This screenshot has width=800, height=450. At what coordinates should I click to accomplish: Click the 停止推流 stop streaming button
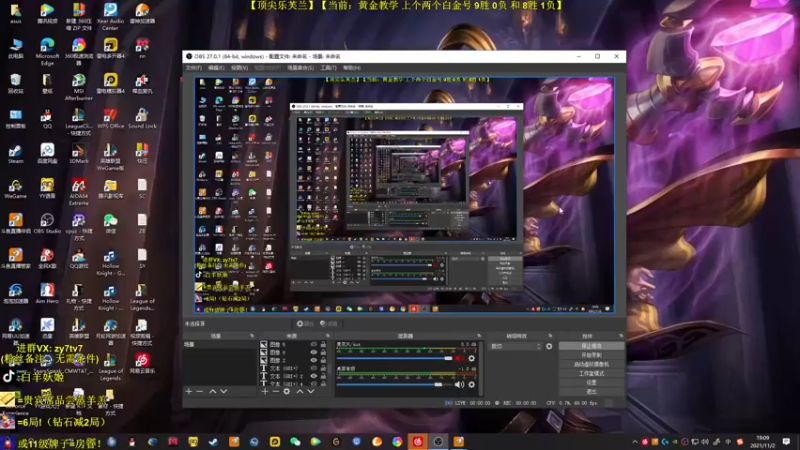click(591, 346)
